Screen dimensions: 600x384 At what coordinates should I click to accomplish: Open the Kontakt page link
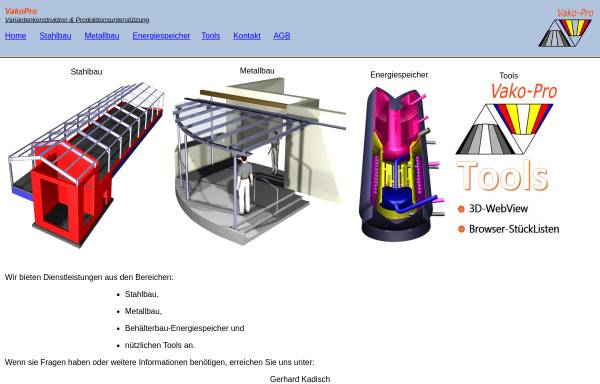tap(247, 36)
